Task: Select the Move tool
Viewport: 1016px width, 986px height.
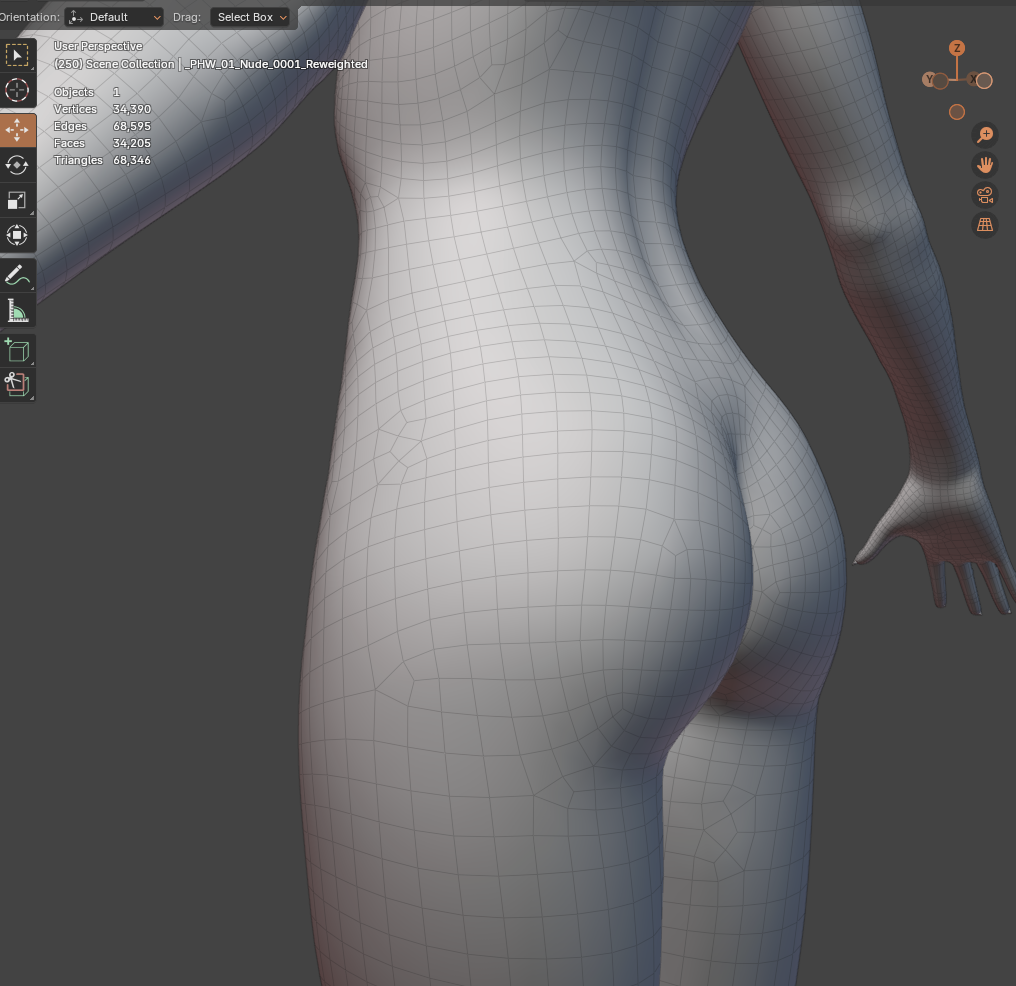Action: [17, 130]
